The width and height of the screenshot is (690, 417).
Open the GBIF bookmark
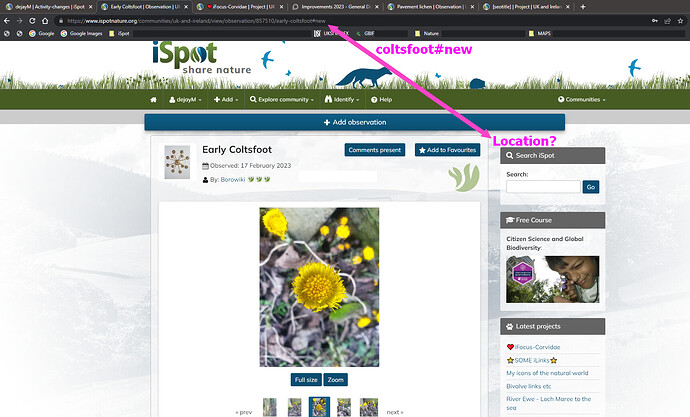pyautogui.click(x=365, y=33)
